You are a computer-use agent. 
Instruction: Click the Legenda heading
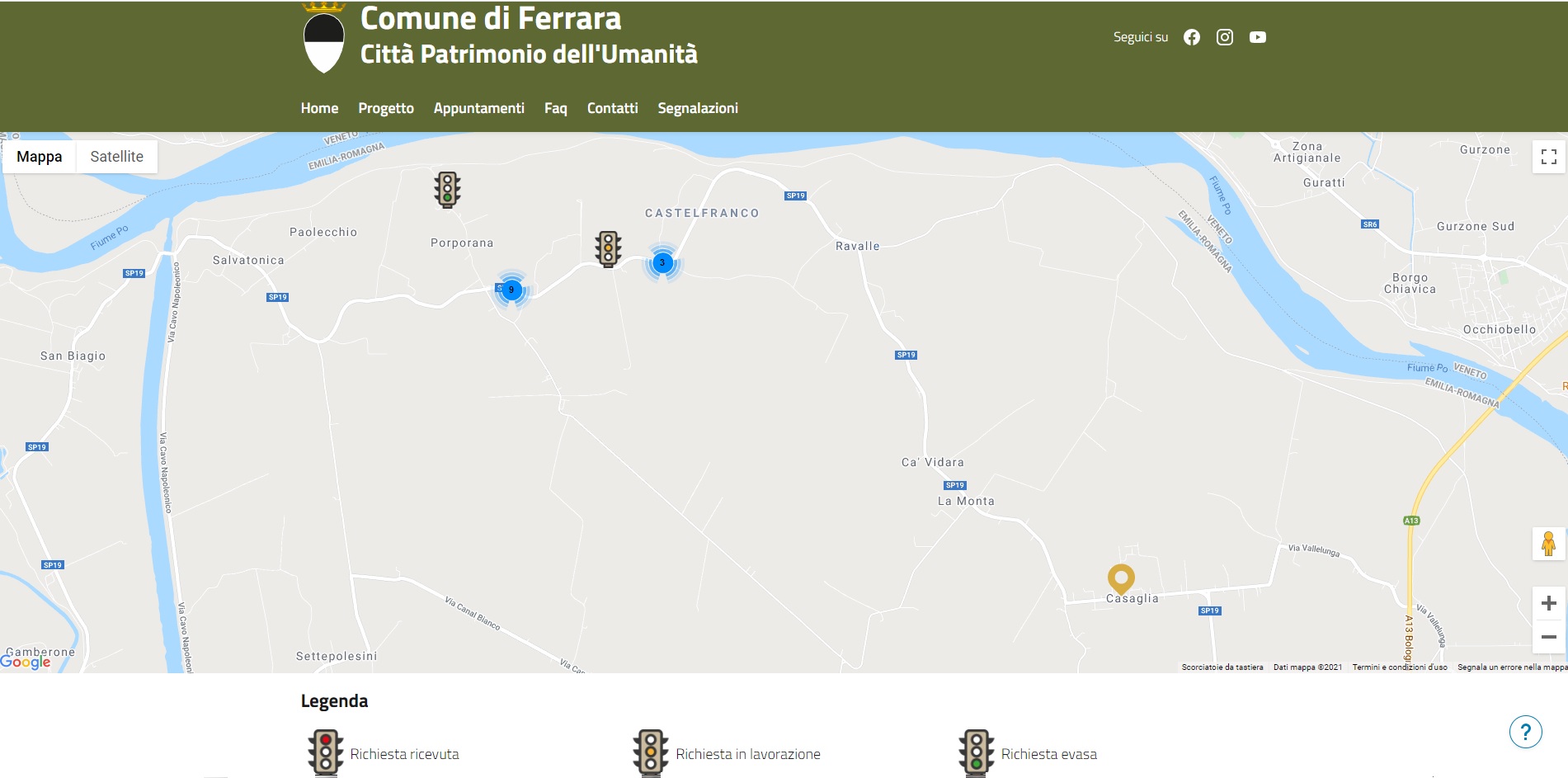(x=334, y=701)
